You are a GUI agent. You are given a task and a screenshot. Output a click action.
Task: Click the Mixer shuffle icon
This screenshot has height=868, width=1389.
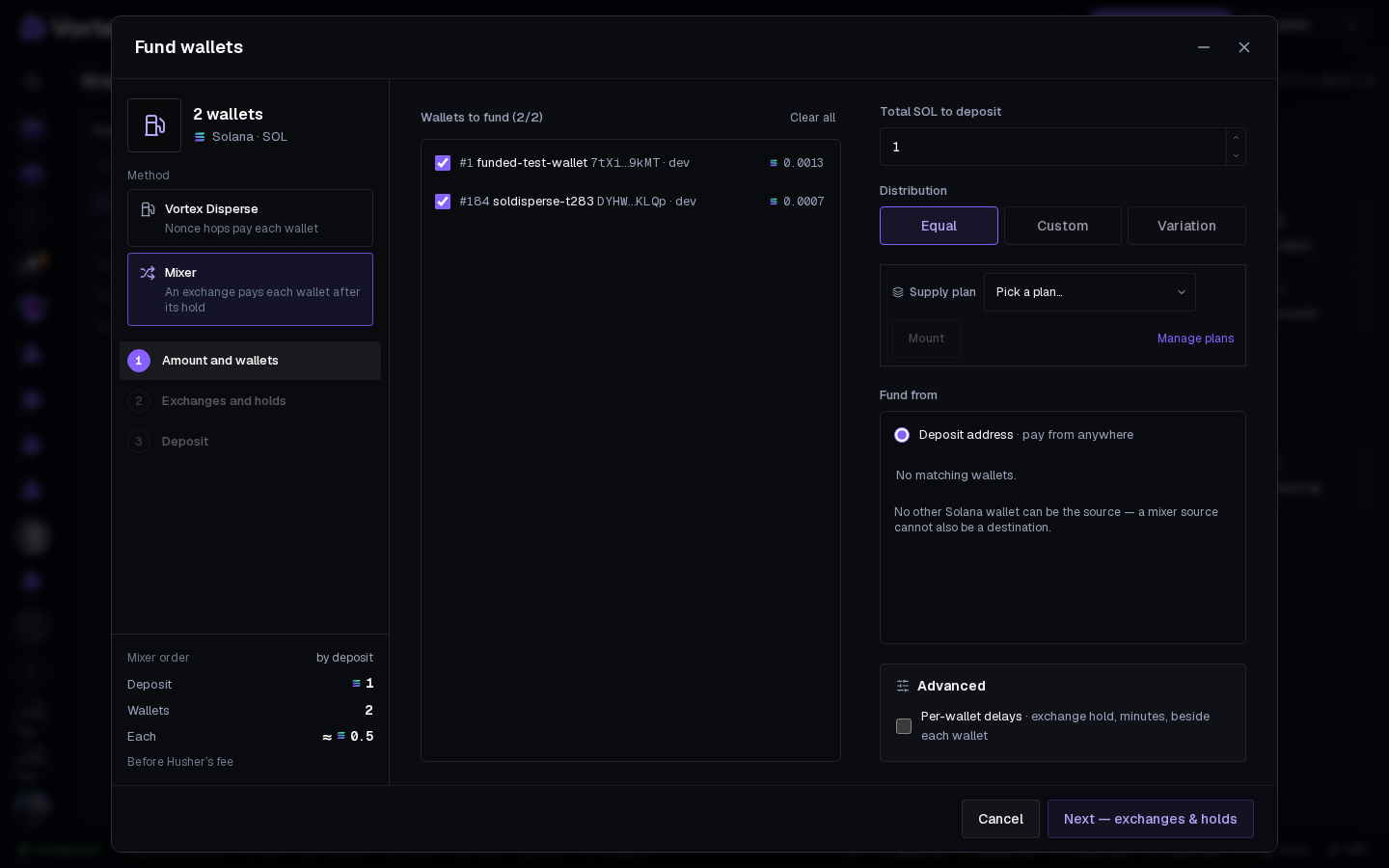pyautogui.click(x=148, y=273)
